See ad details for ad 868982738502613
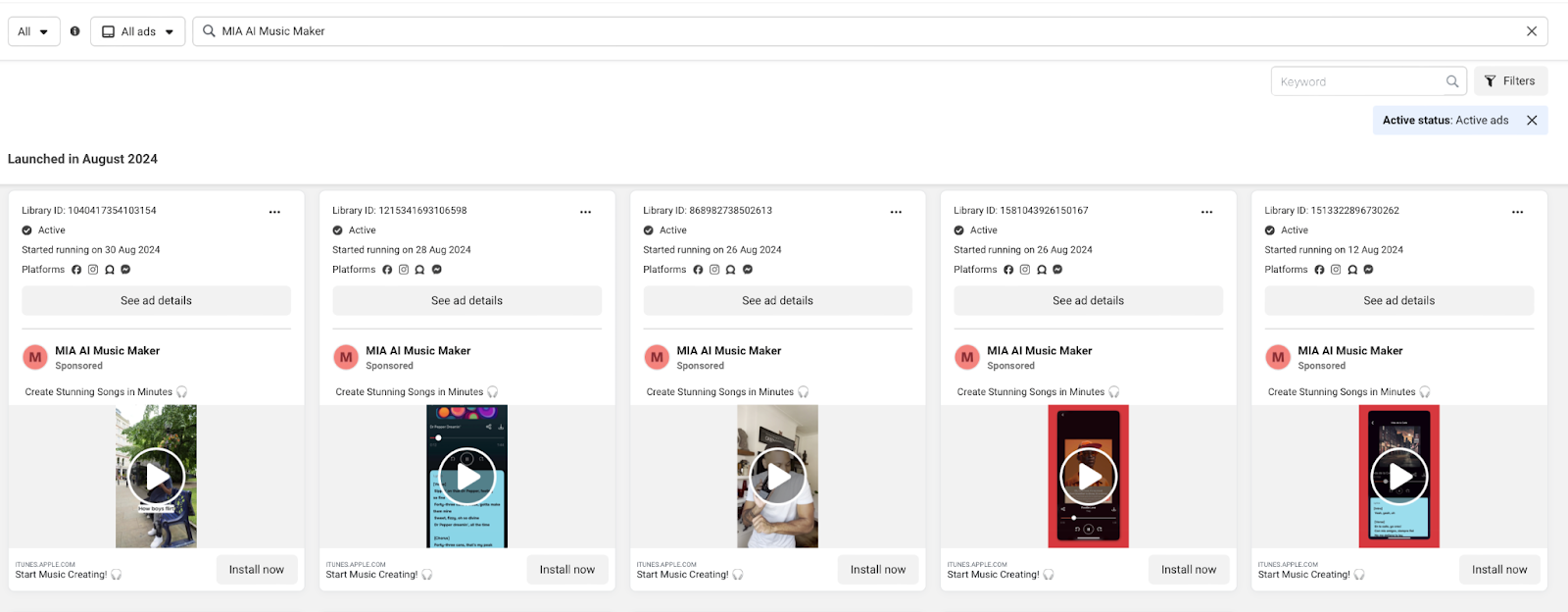Viewport: 1568px width, 612px height. pyautogui.click(x=778, y=301)
